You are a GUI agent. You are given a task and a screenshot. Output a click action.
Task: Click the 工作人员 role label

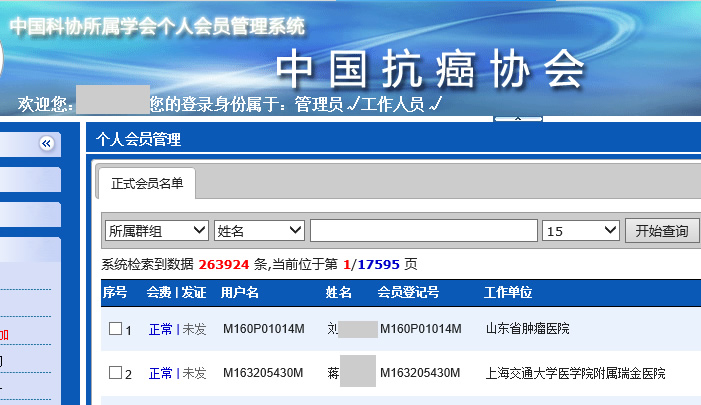[393, 105]
